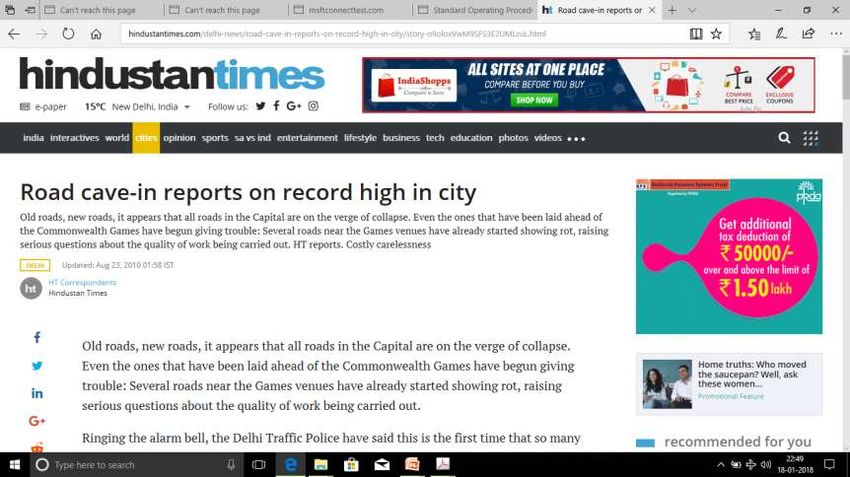Open the india section
850x477 pixels.
[x=33, y=138]
